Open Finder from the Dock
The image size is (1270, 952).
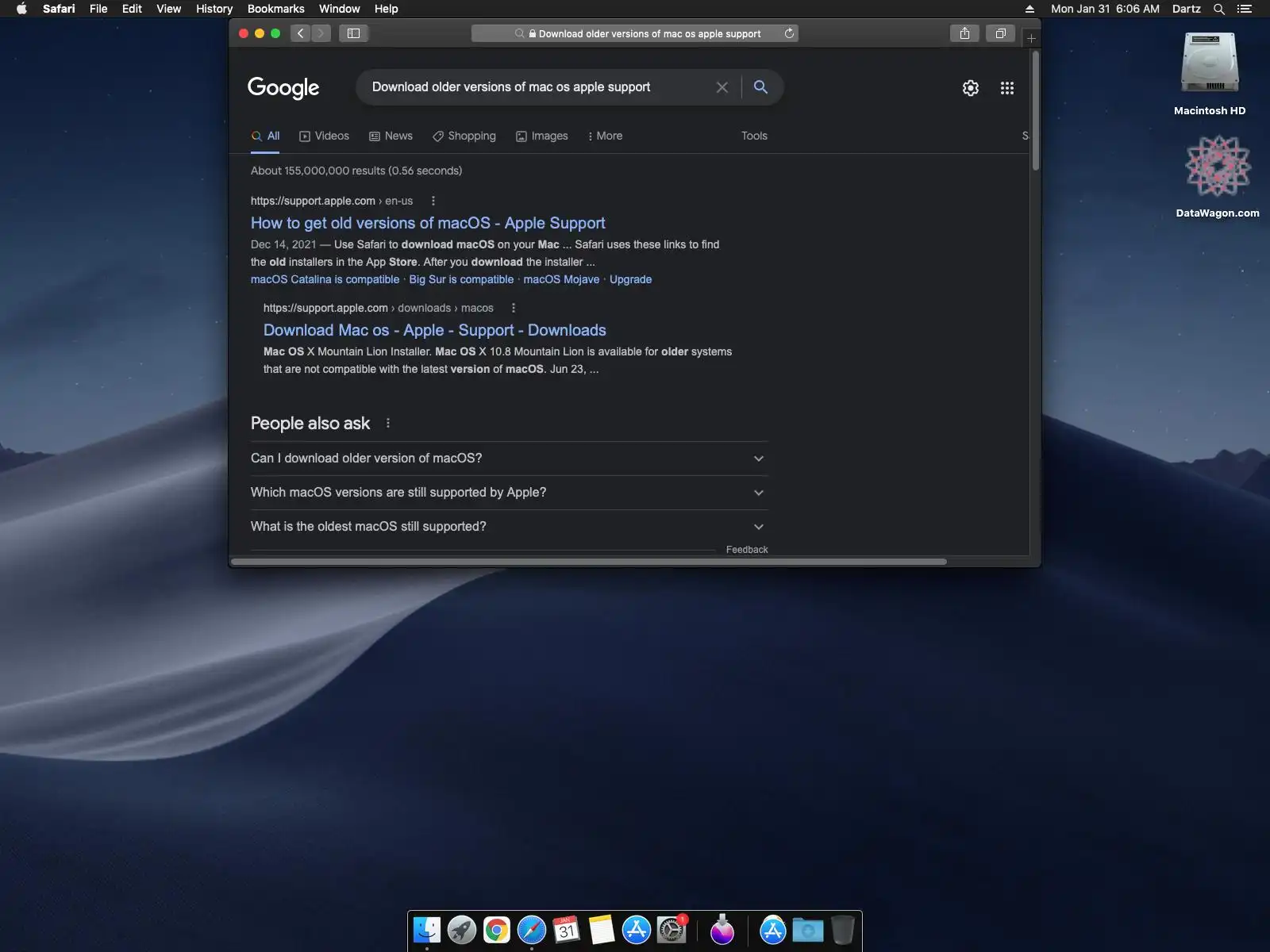pyautogui.click(x=427, y=929)
